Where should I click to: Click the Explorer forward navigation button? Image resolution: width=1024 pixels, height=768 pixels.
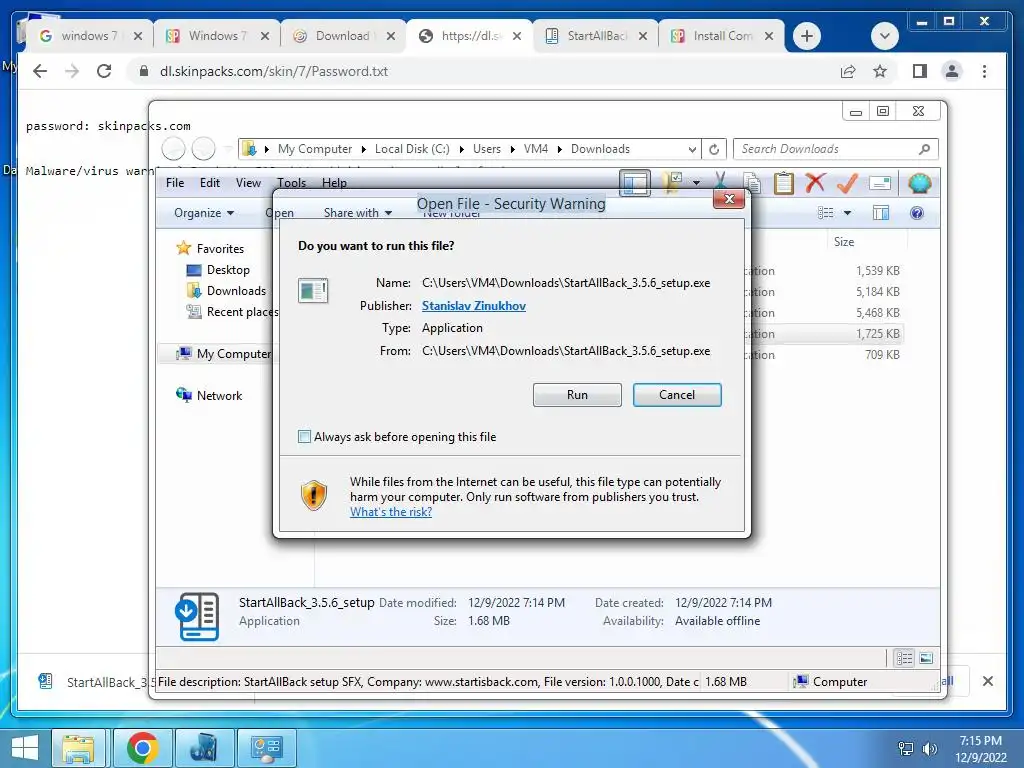[204, 149]
